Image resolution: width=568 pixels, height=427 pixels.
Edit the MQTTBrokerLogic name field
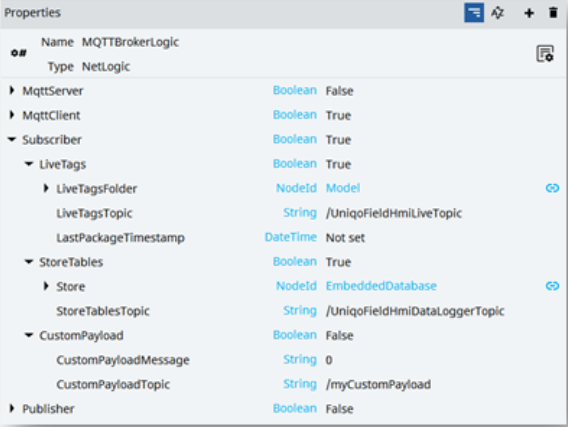130,42
